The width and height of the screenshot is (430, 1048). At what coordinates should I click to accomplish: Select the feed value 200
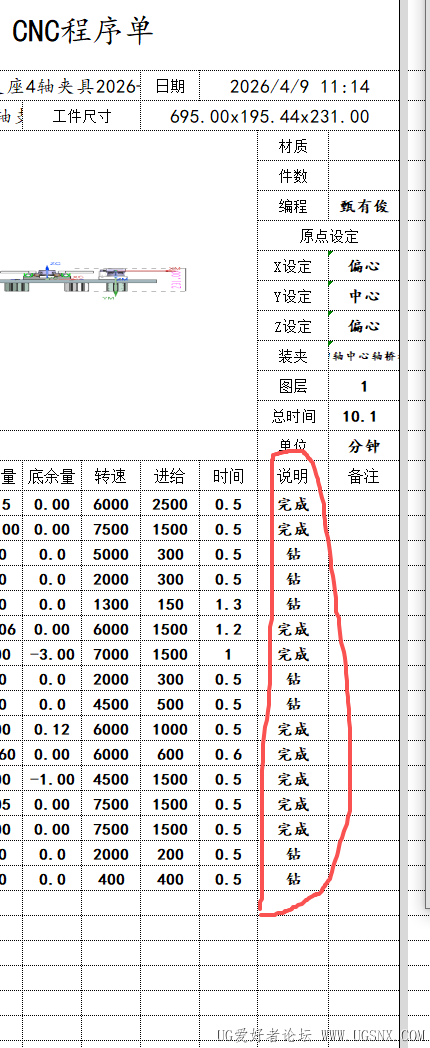coord(170,854)
